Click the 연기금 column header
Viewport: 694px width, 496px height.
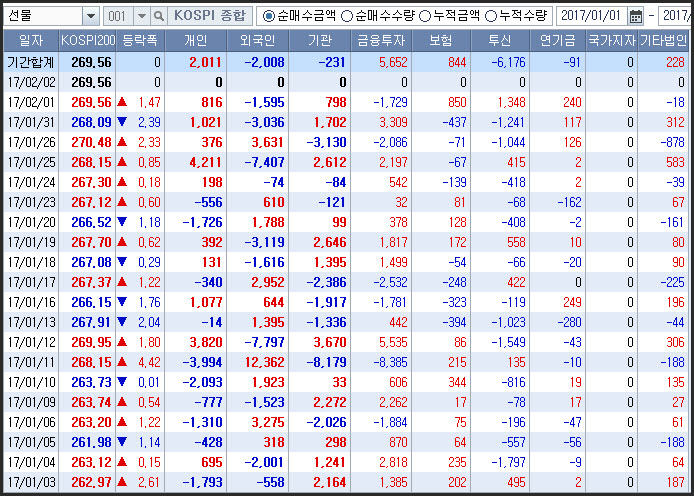558,41
